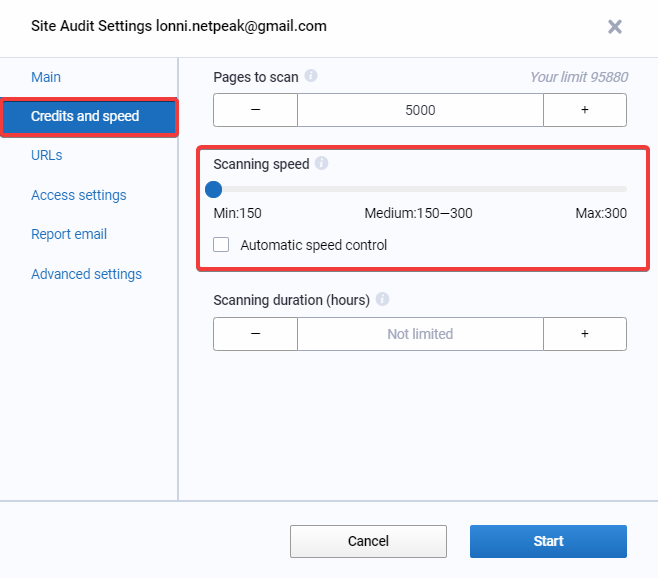This screenshot has width=658, height=578.
Task: Cancel the site audit settings
Action: (x=368, y=541)
